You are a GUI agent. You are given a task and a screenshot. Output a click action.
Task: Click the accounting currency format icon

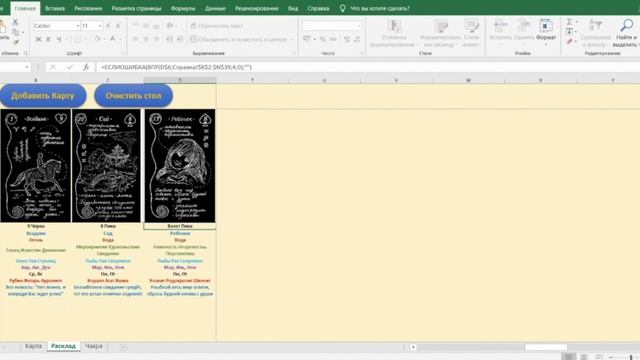[307, 39]
